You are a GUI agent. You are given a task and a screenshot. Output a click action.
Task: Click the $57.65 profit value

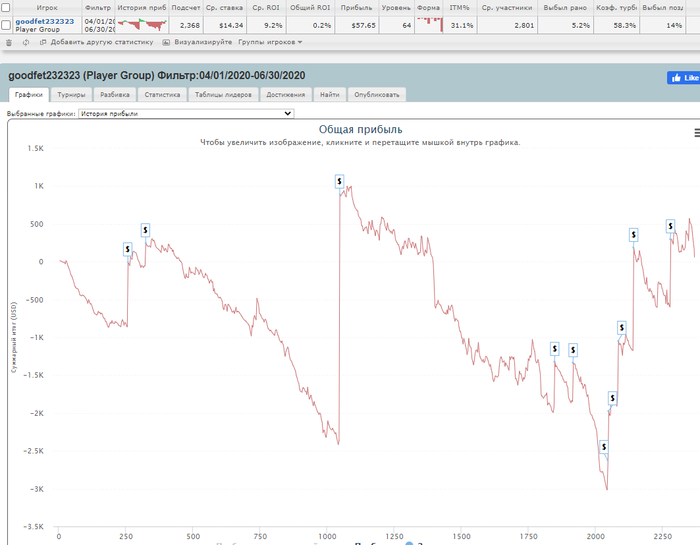(363, 25)
